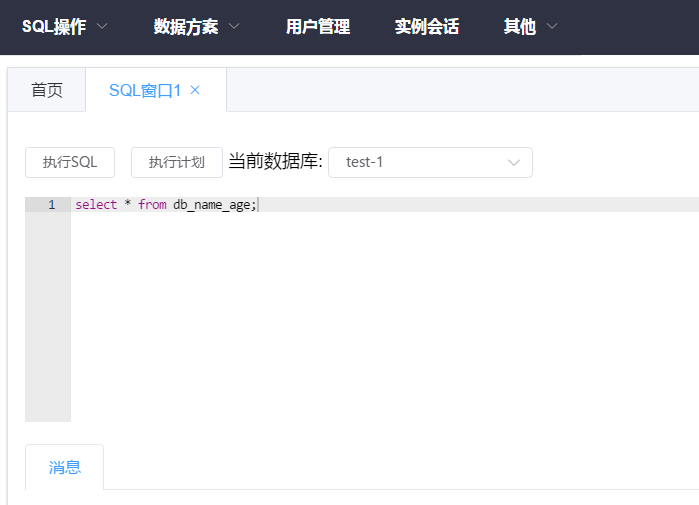Open the SQL操作 menu
699x505 pixels.
coord(54,27)
